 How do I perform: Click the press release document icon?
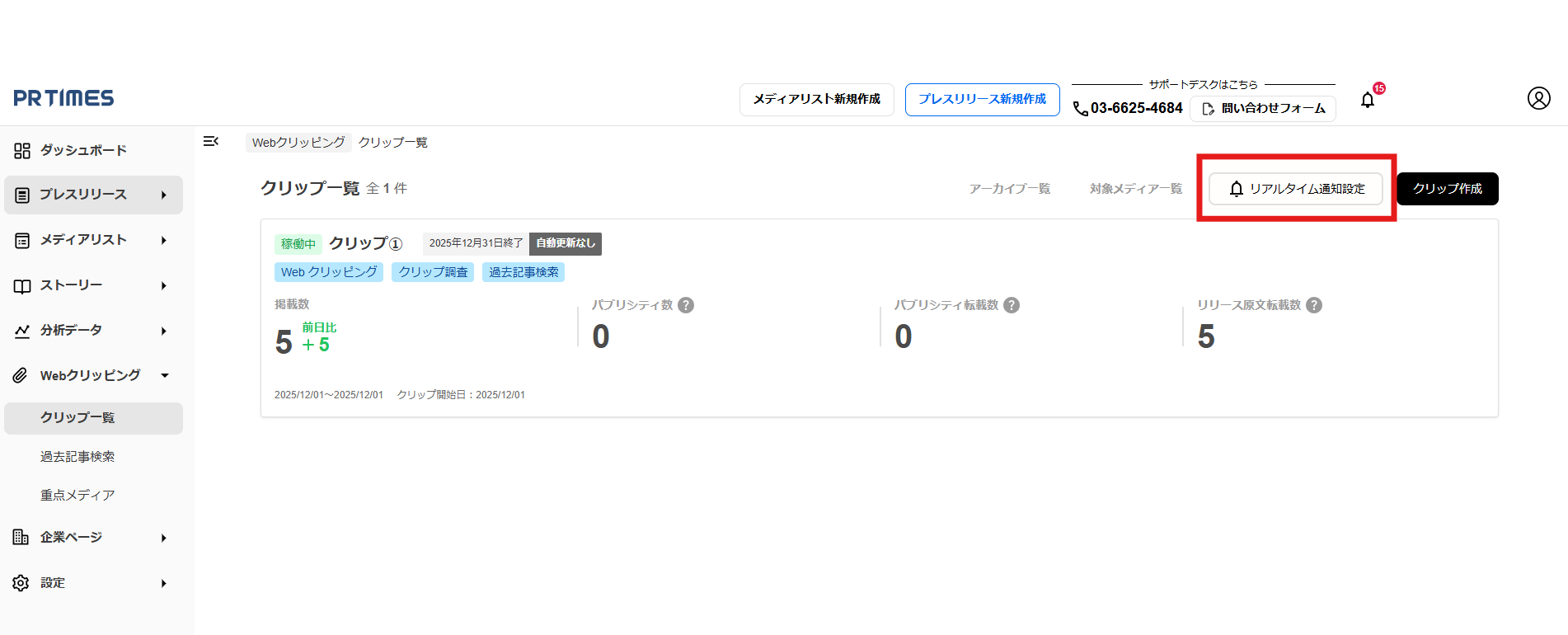tap(22, 195)
